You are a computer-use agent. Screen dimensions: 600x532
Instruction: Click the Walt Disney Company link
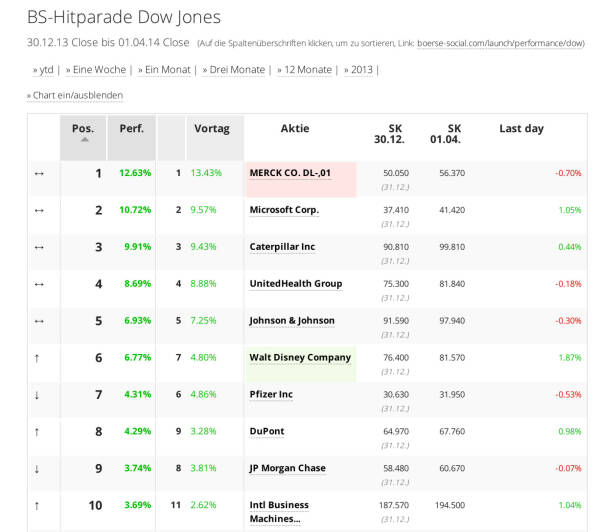pos(300,357)
